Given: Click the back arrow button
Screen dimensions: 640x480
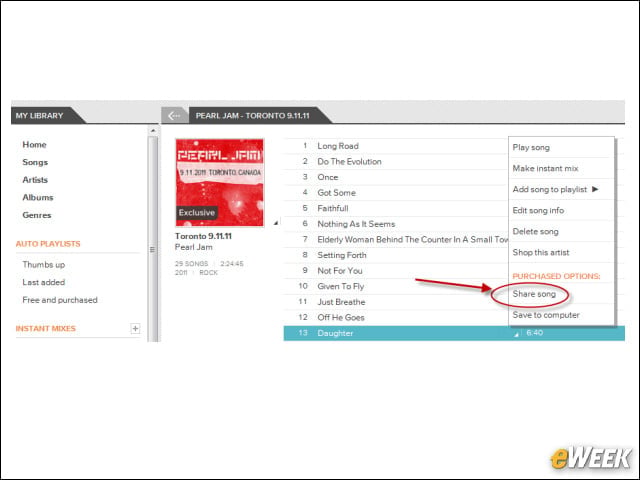Looking at the screenshot, I should (x=175, y=116).
